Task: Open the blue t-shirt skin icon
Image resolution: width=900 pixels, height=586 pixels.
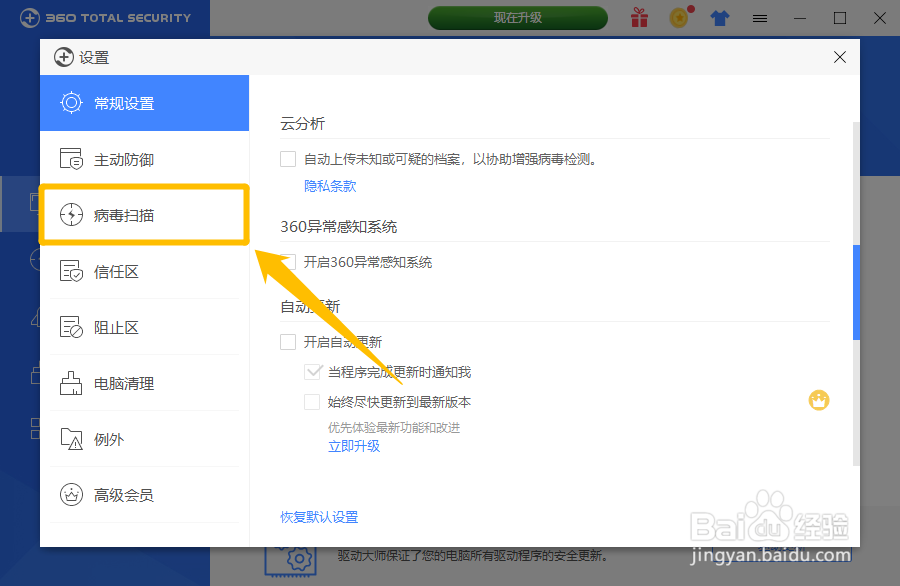Action: [x=720, y=18]
